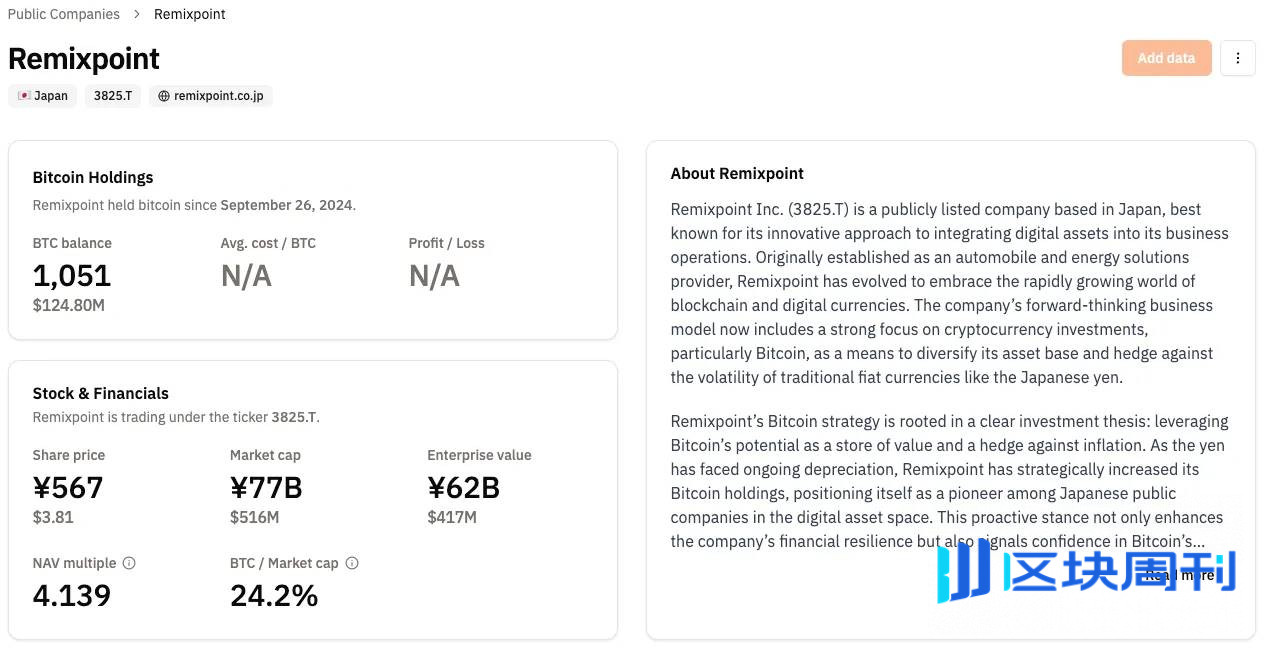Image resolution: width=1265 pixels, height=651 pixels.
Task: Click the Remixpoint breadcrumb item
Action: tap(190, 14)
